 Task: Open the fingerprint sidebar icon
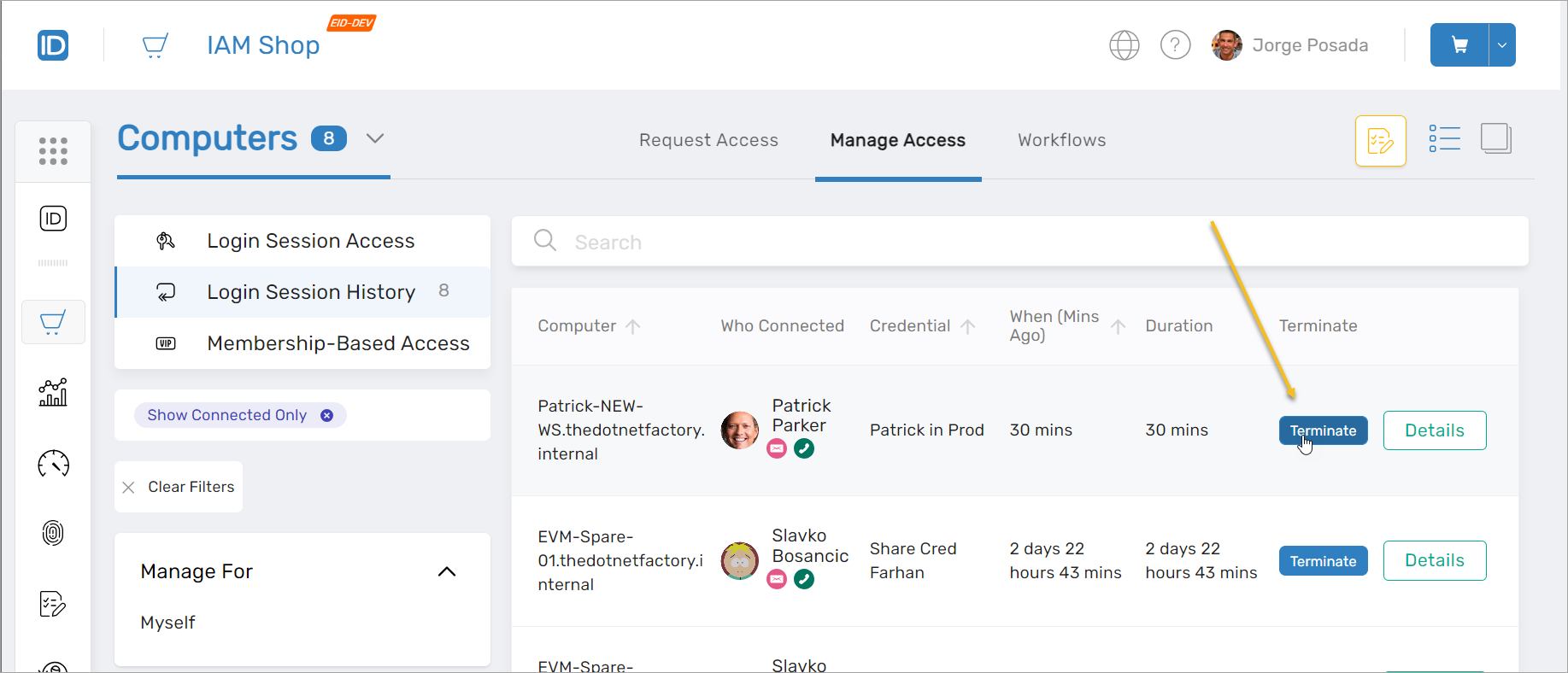click(53, 534)
